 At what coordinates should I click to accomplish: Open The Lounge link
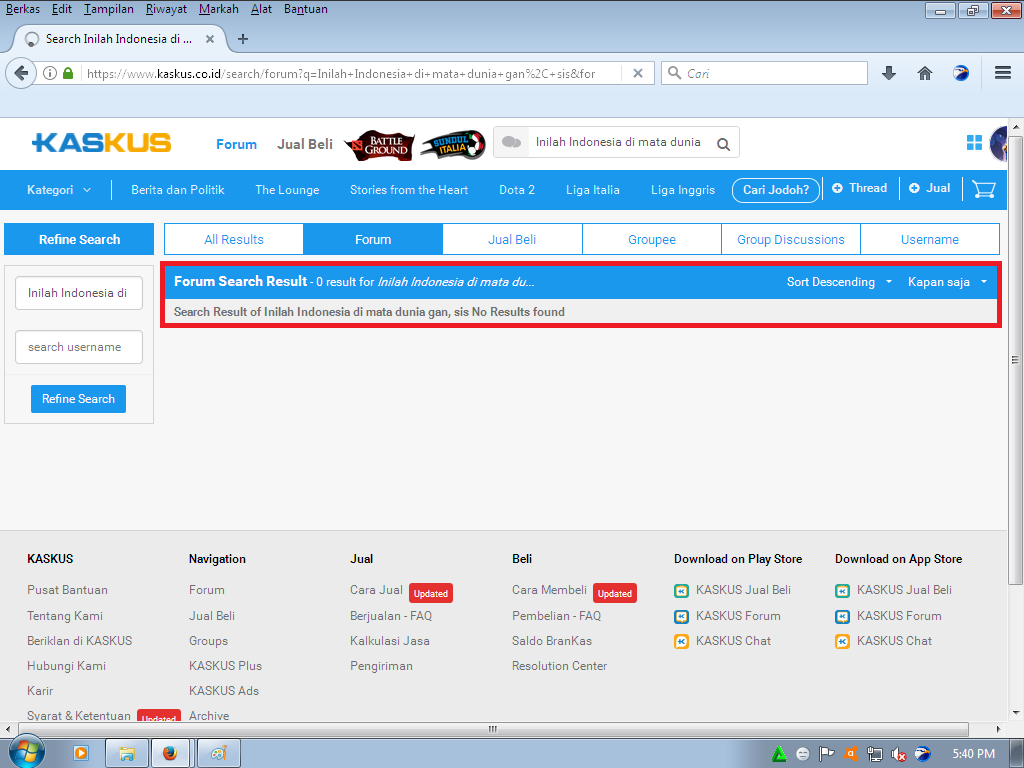tap(287, 190)
